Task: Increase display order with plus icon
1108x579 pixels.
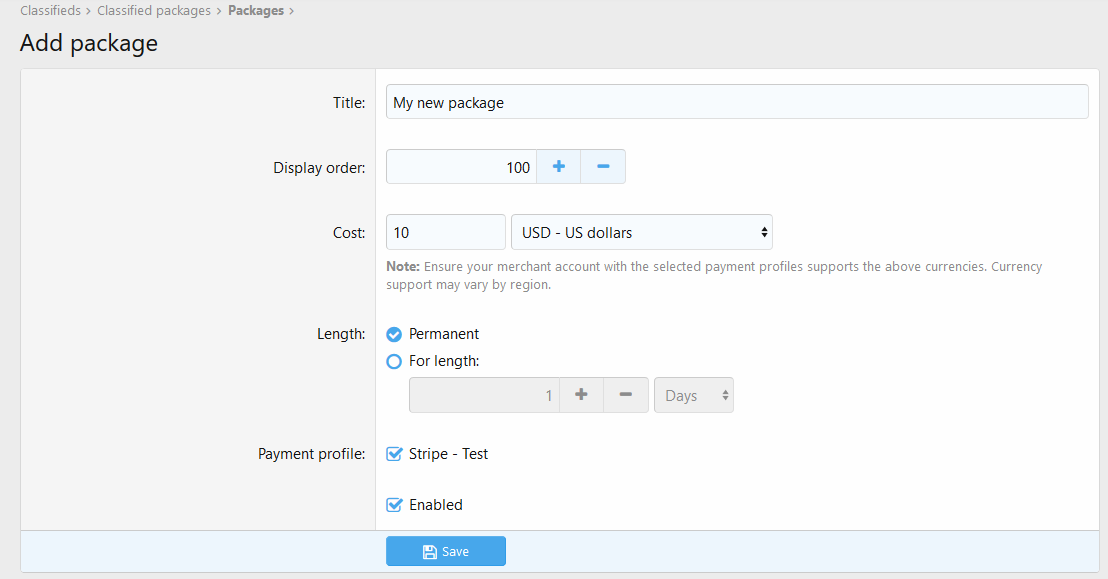Action: (x=558, y=167)
